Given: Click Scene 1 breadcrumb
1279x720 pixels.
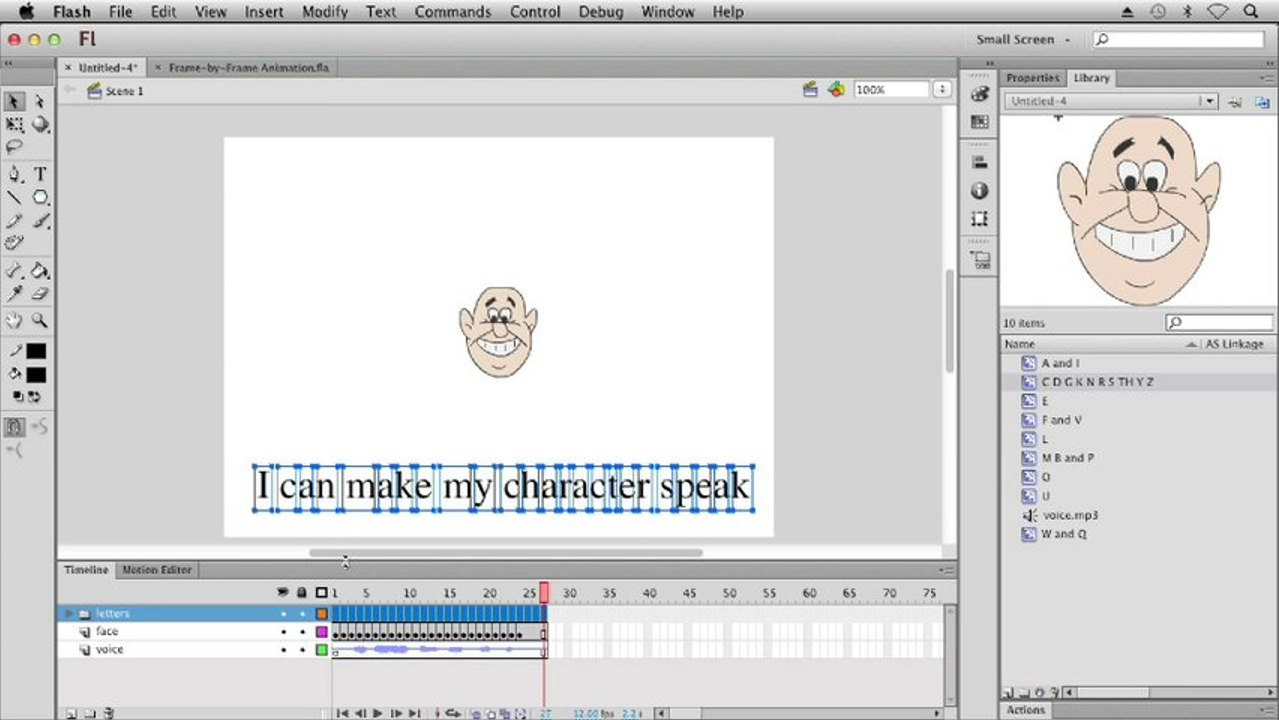Looking at the screenshot, I should point(124,91).
